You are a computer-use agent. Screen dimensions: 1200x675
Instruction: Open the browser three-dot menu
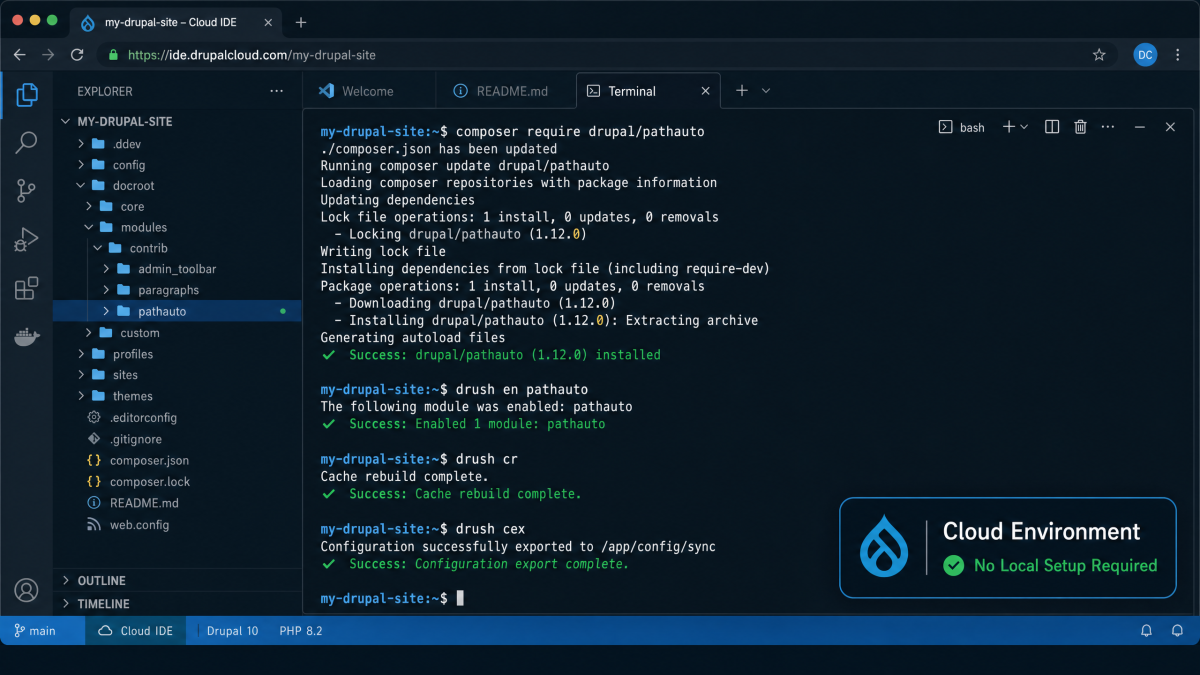coord(1180,55)
